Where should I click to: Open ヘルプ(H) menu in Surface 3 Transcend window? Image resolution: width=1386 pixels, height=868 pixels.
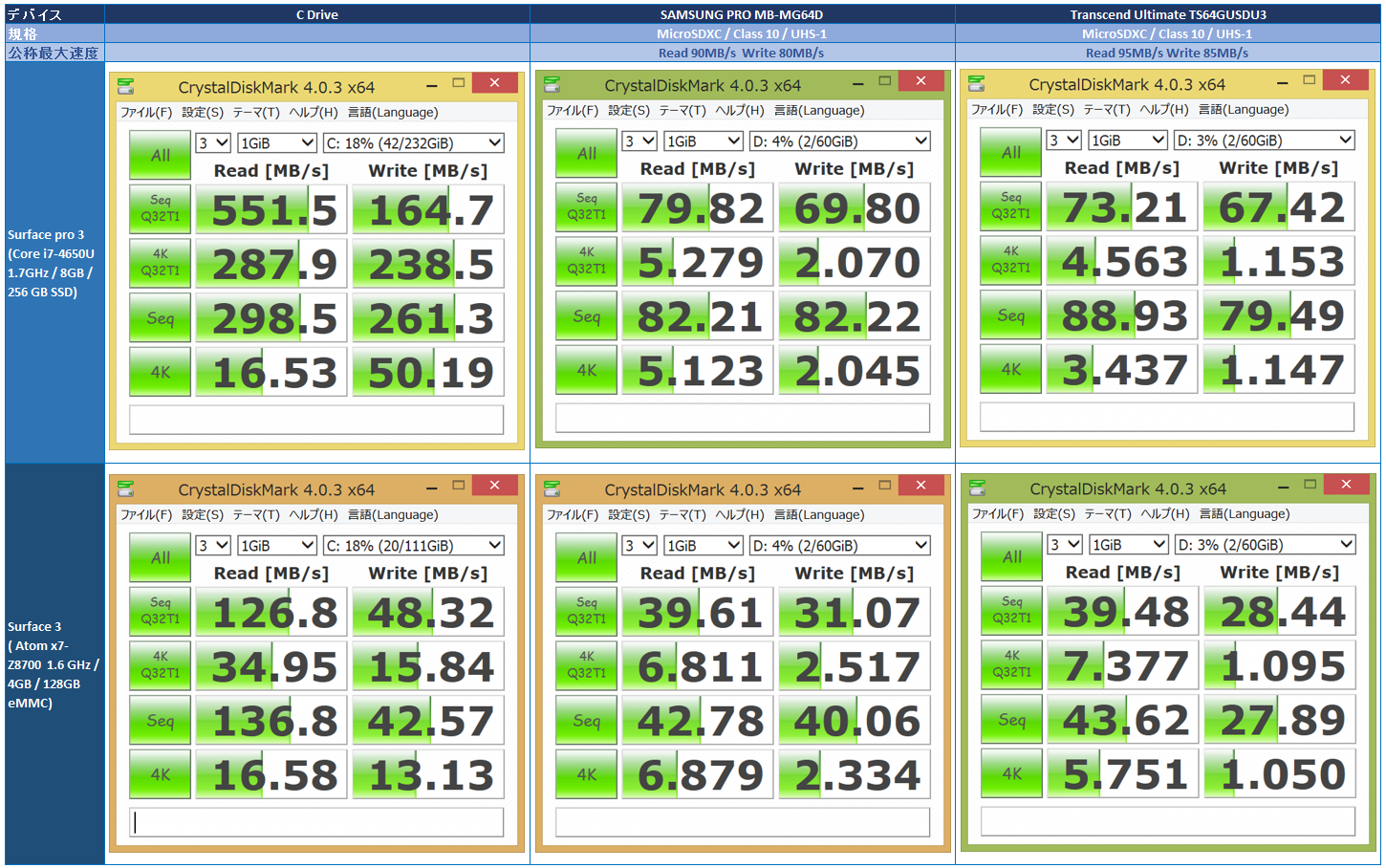(1165, 513)
